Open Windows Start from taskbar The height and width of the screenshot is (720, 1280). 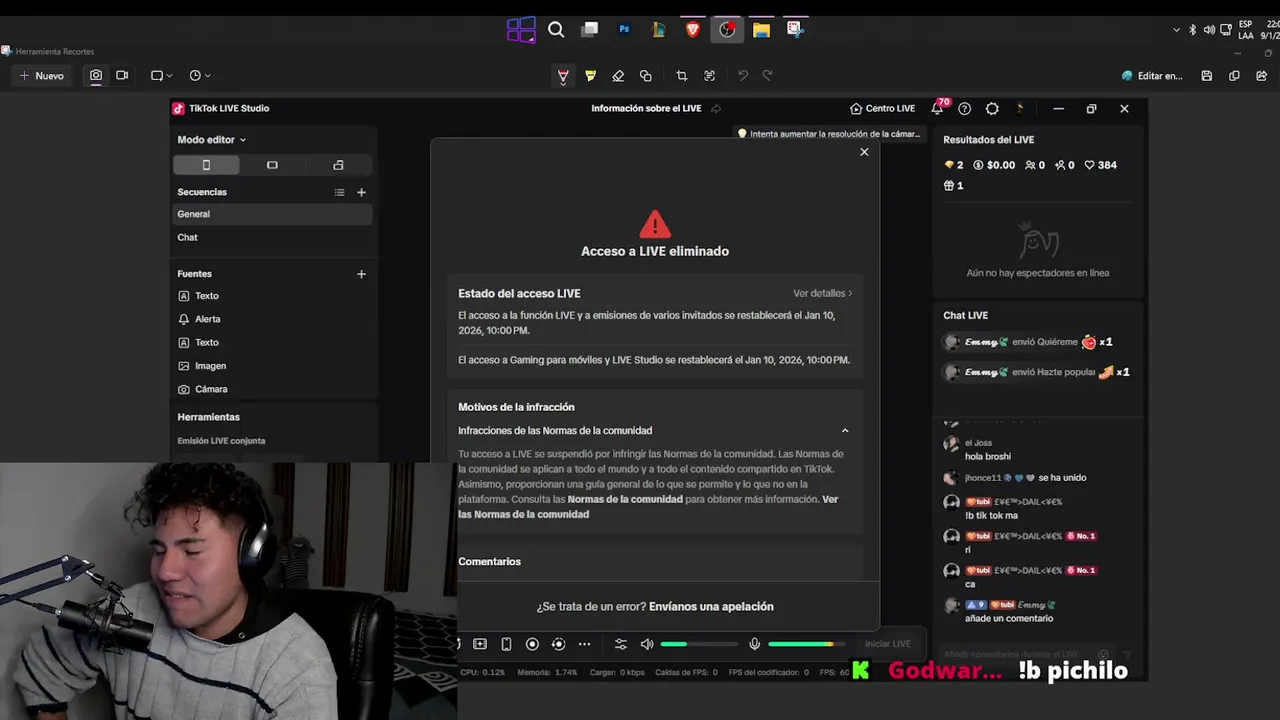[521, 30]
